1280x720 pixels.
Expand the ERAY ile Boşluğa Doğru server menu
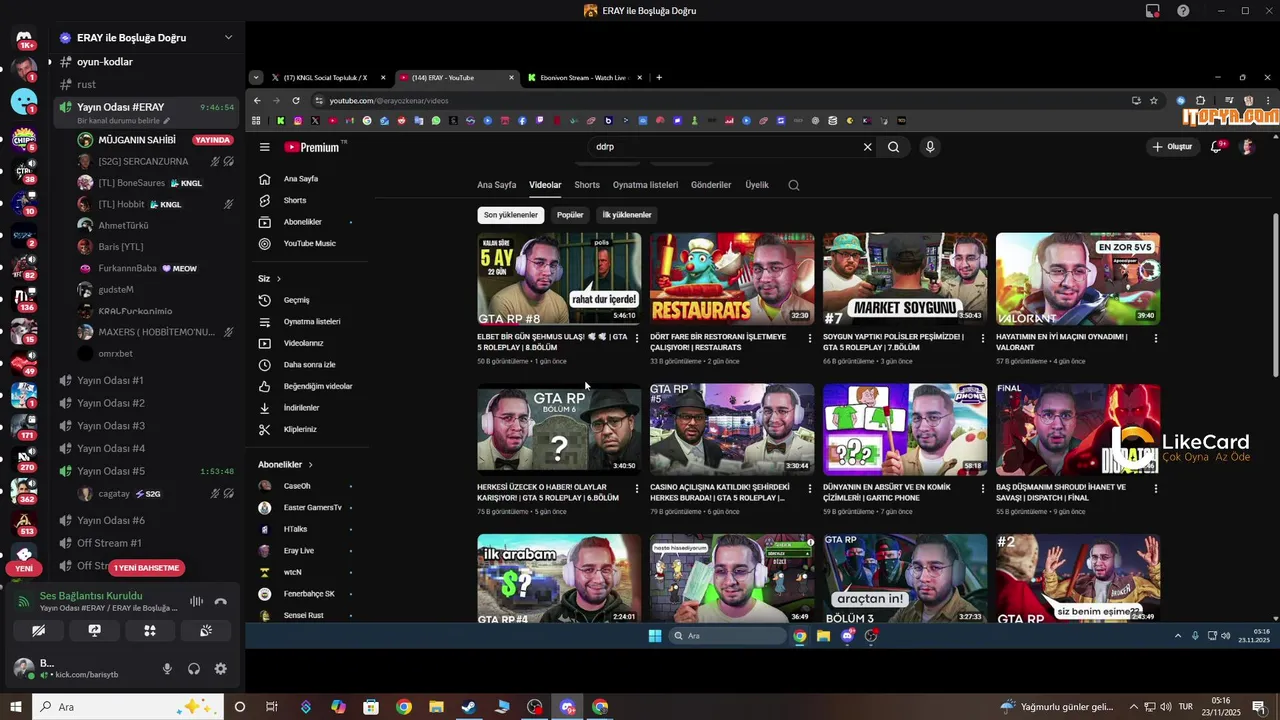(x=228, y=38)
